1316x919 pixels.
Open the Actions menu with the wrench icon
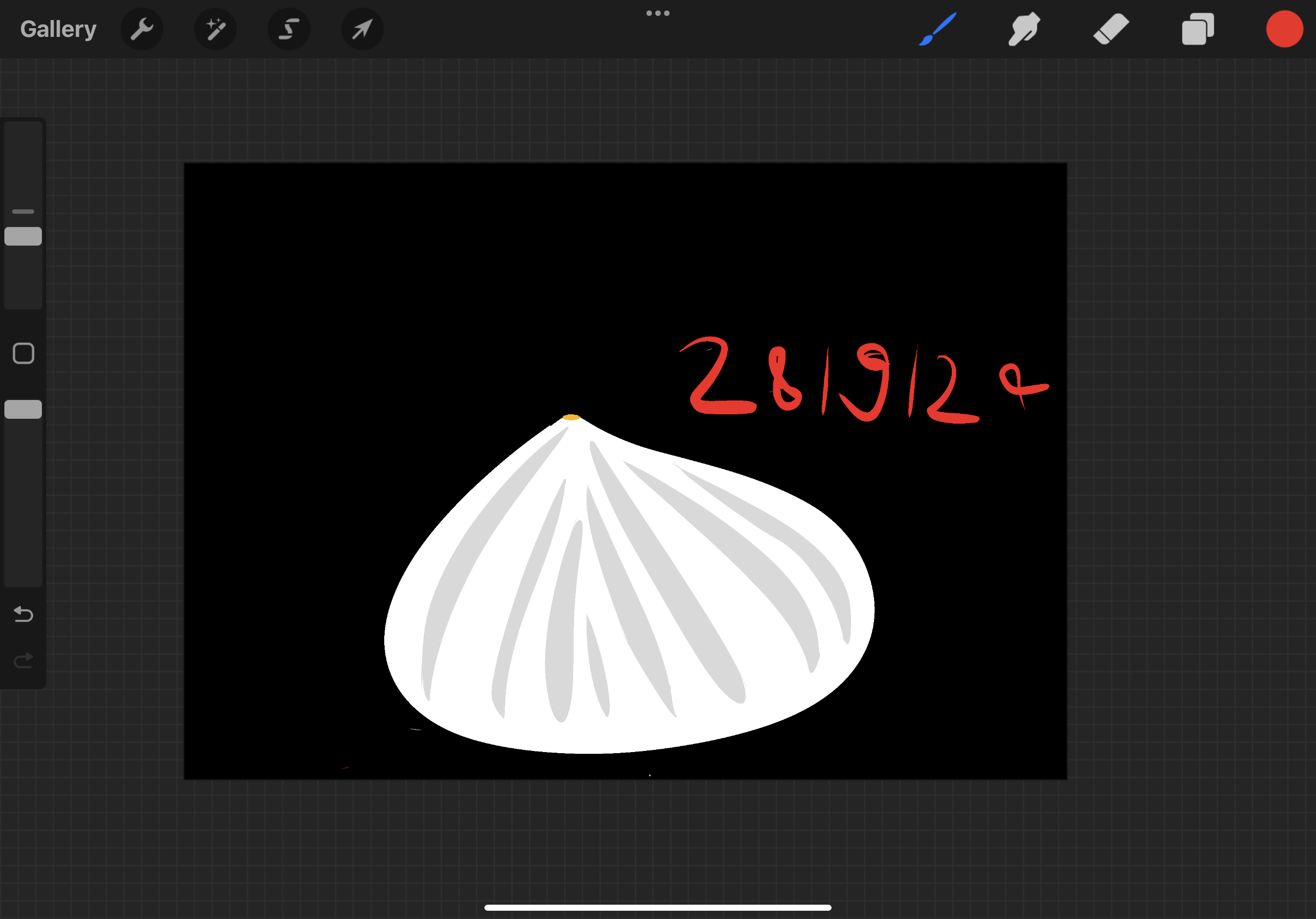point(142,29)
